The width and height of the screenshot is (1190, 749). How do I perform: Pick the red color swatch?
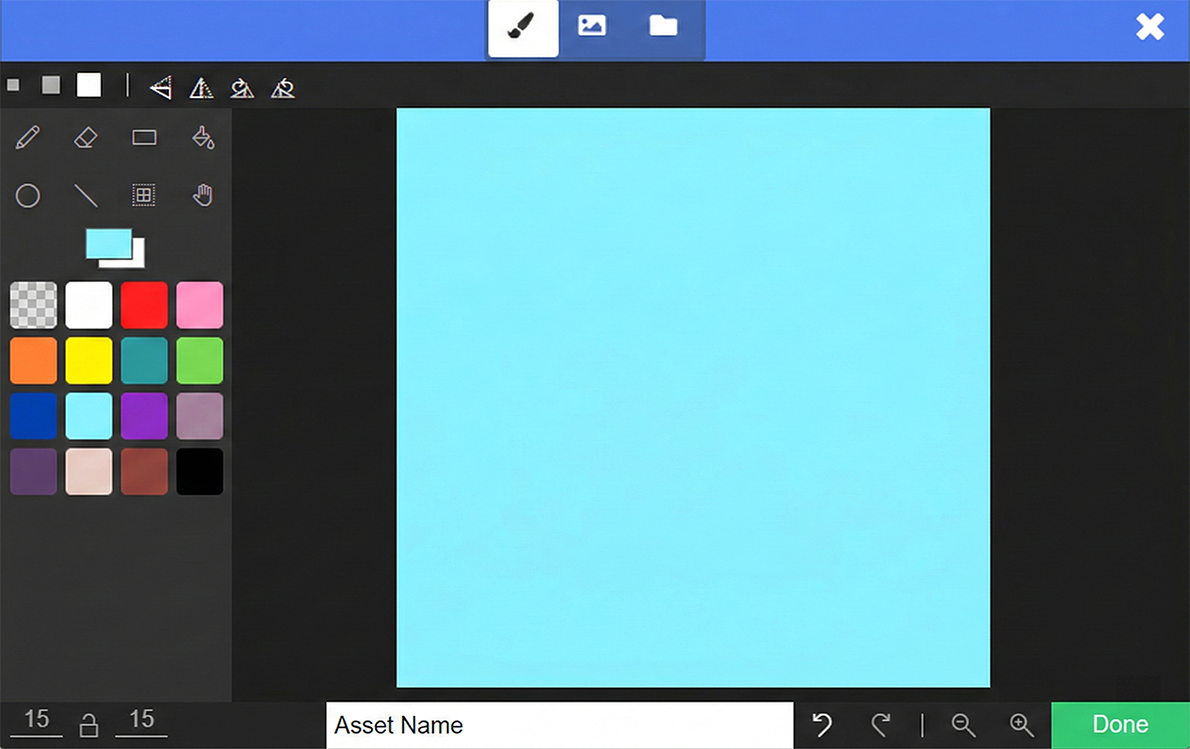coord(144,305)
